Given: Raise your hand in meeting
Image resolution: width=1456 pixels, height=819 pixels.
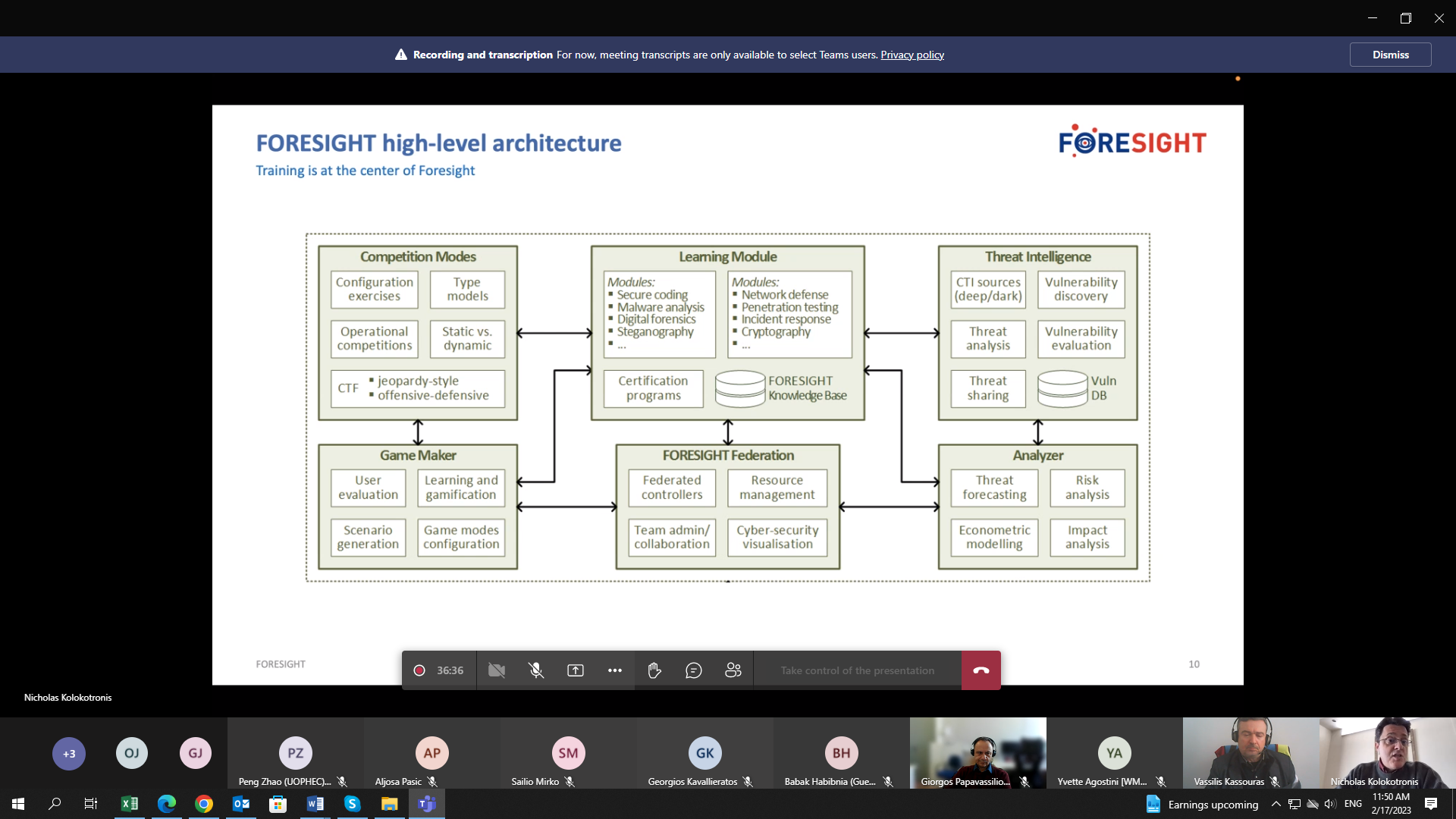Looking at the screenshot, I should [654, 670].
